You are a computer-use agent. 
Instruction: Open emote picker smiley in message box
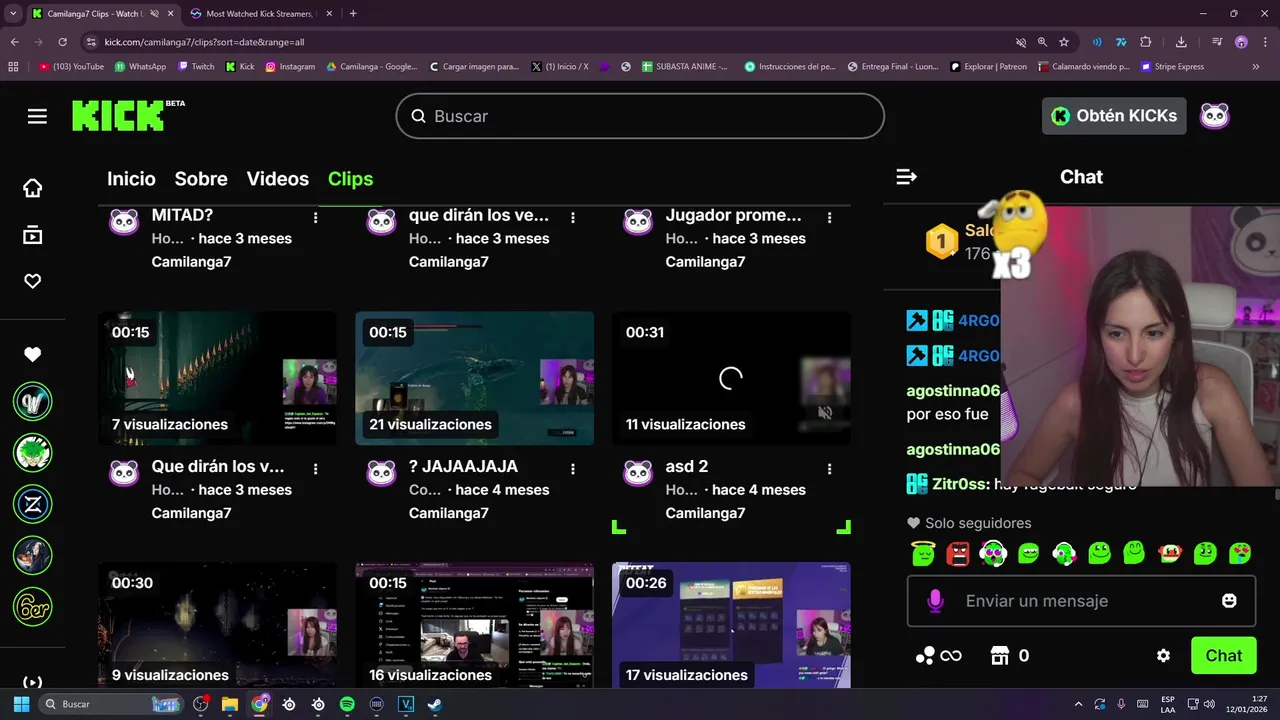point(1229,601)
